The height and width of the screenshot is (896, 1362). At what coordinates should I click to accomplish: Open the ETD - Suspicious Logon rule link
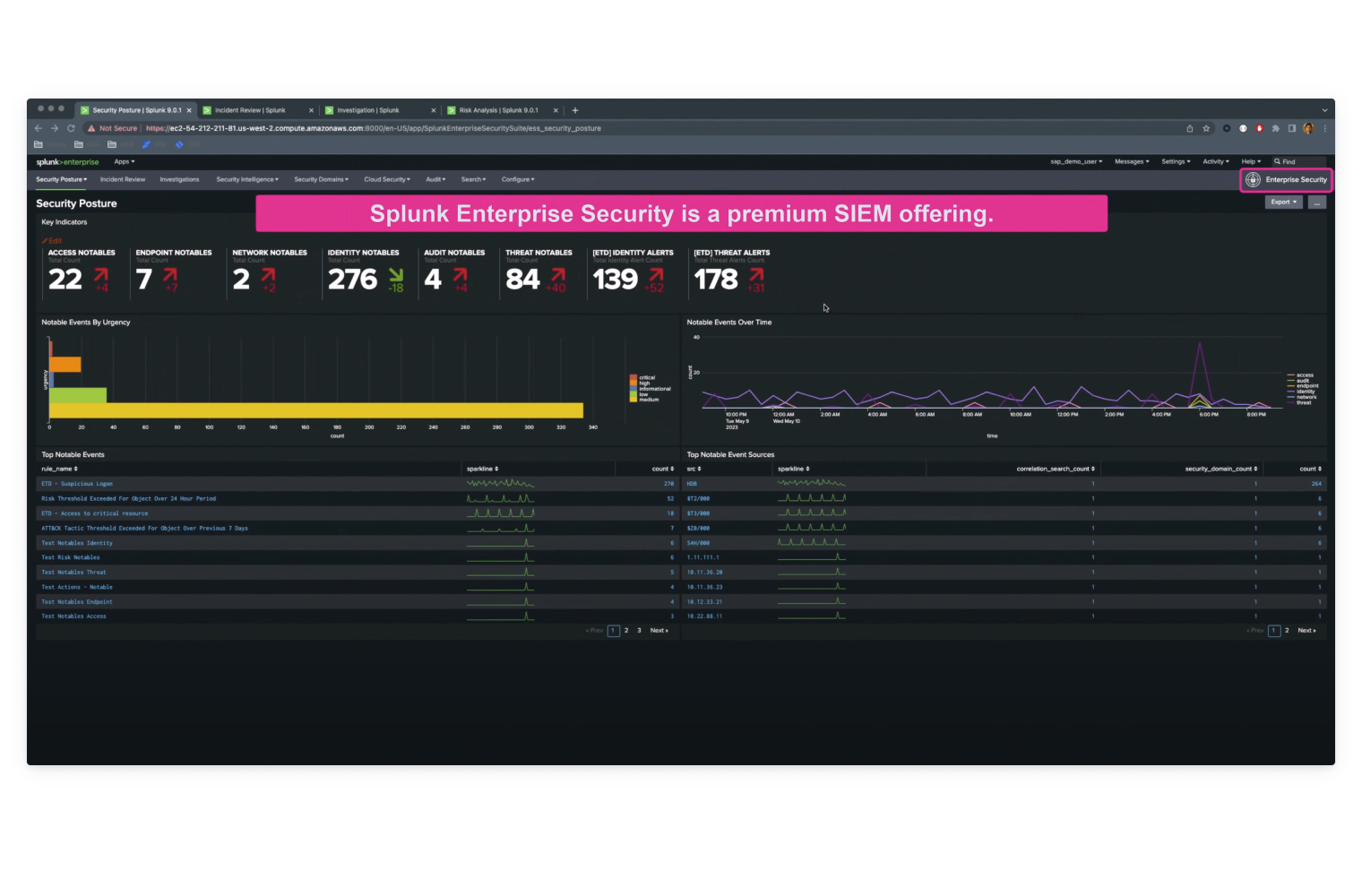77,484
